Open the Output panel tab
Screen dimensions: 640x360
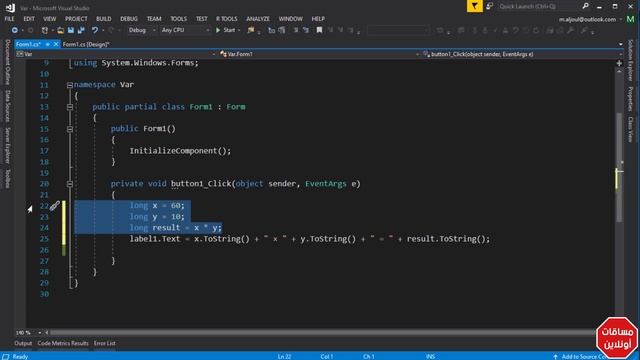[x=23, y=343]
